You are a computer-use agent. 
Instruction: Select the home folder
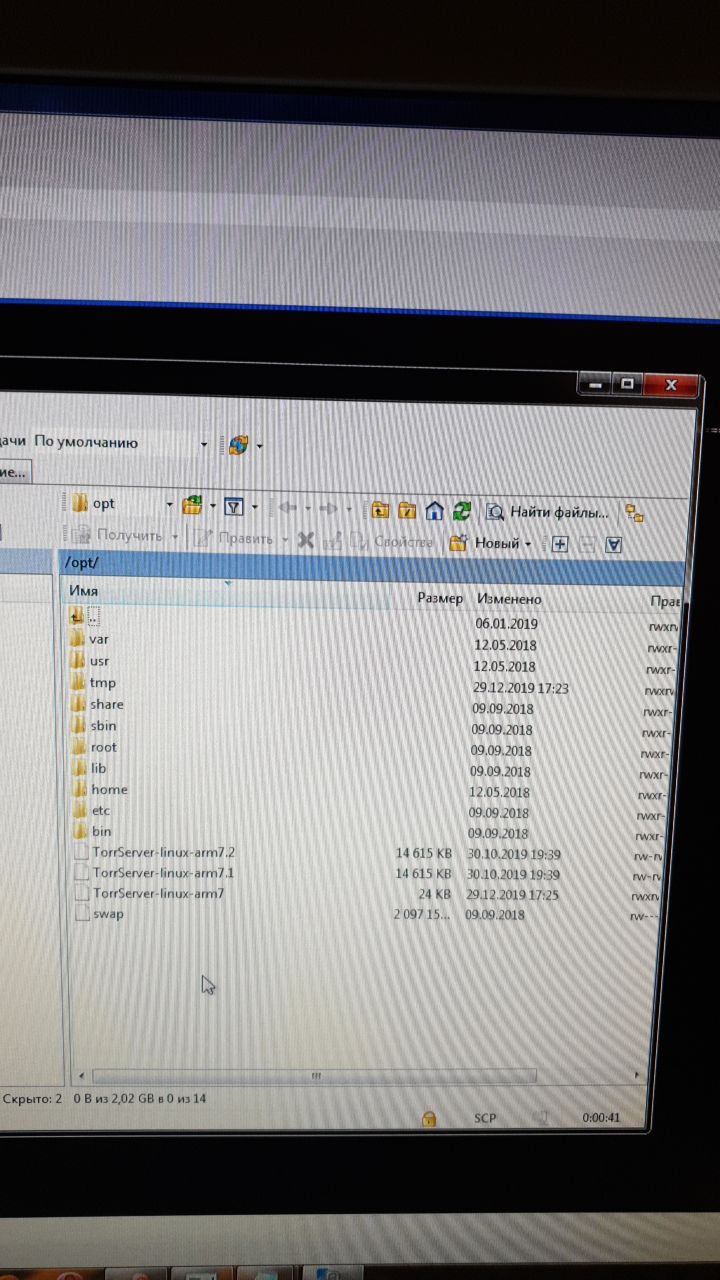pyautogui.click(x=109, y=789)
